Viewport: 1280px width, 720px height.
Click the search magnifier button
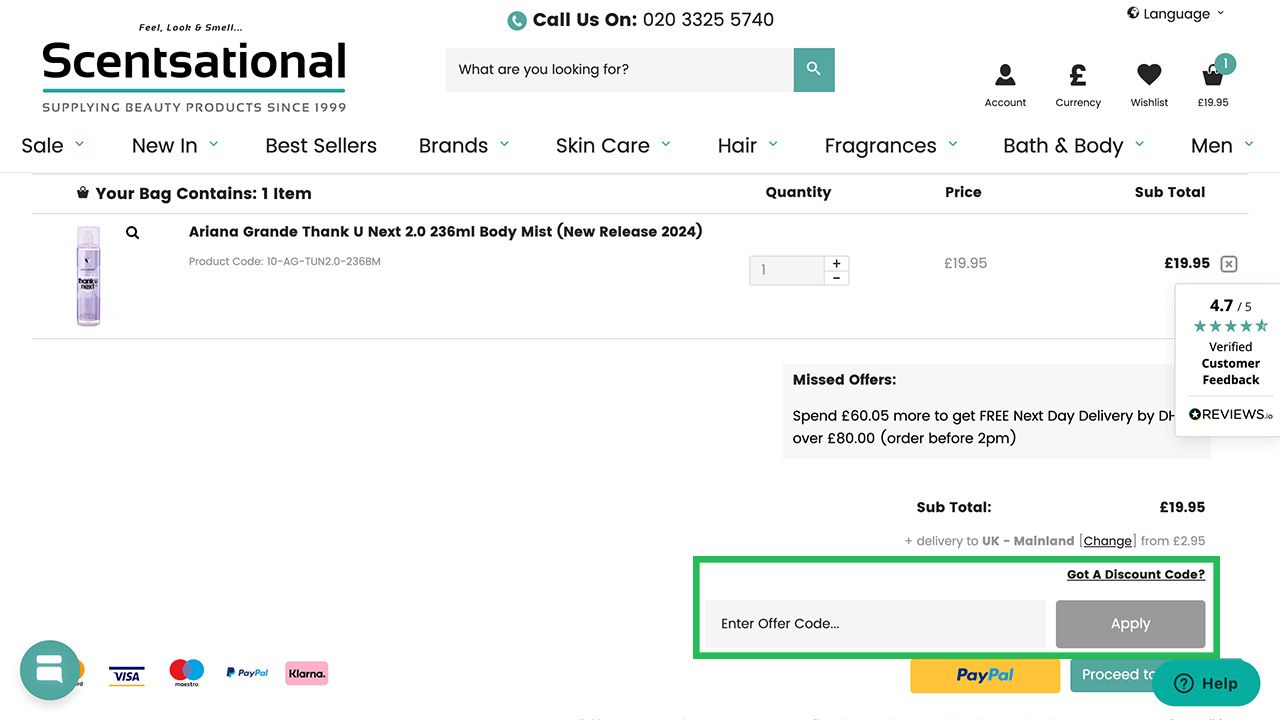click(814, 70)
